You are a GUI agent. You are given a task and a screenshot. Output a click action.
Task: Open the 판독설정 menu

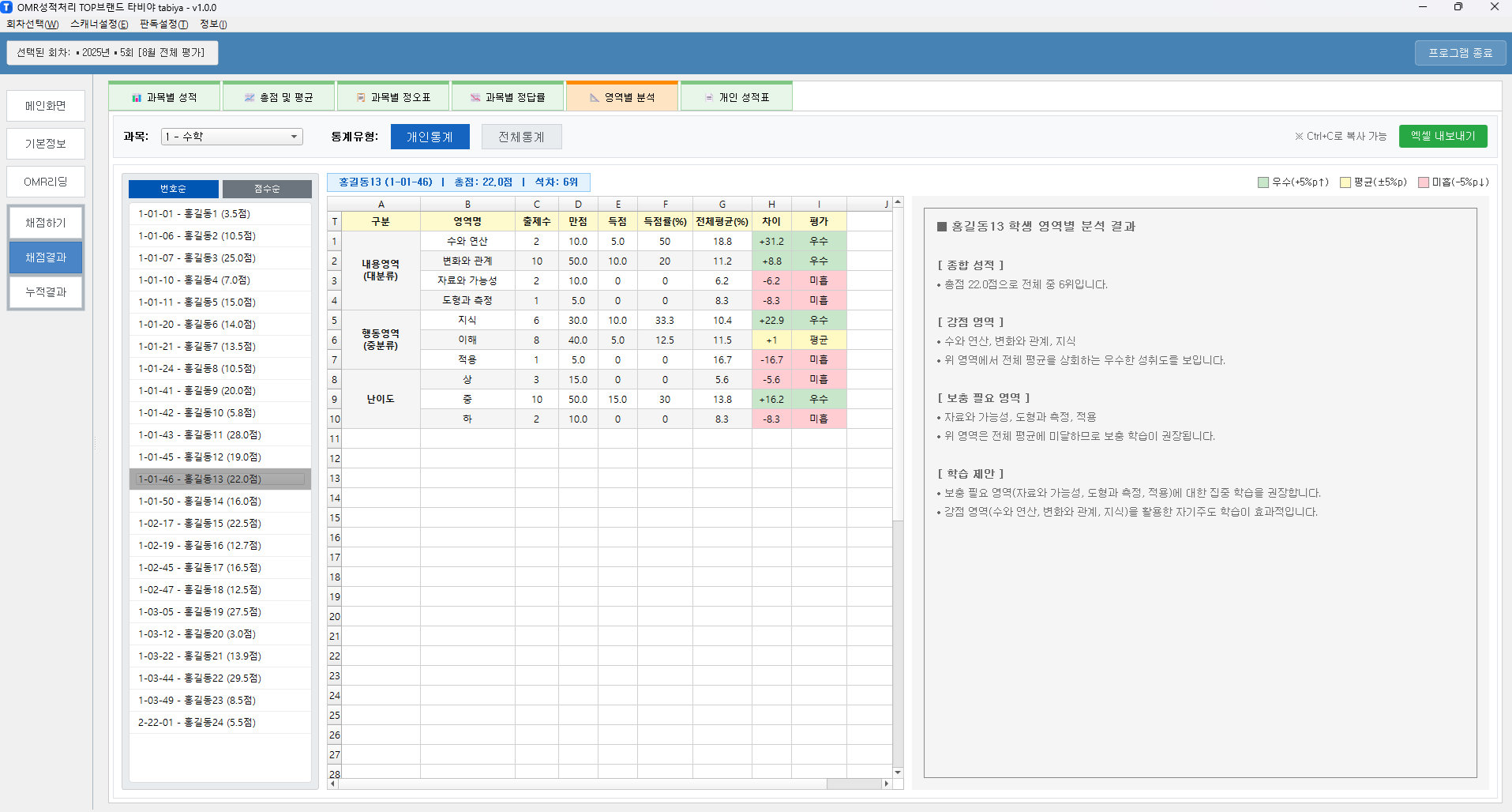point(163,24)
